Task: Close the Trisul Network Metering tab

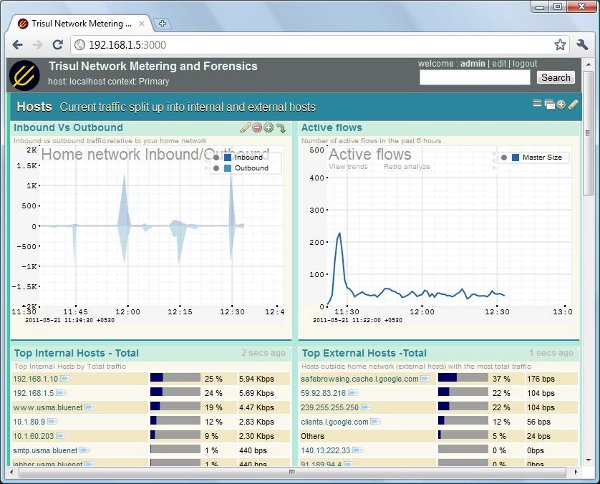Action: (142, 24)
